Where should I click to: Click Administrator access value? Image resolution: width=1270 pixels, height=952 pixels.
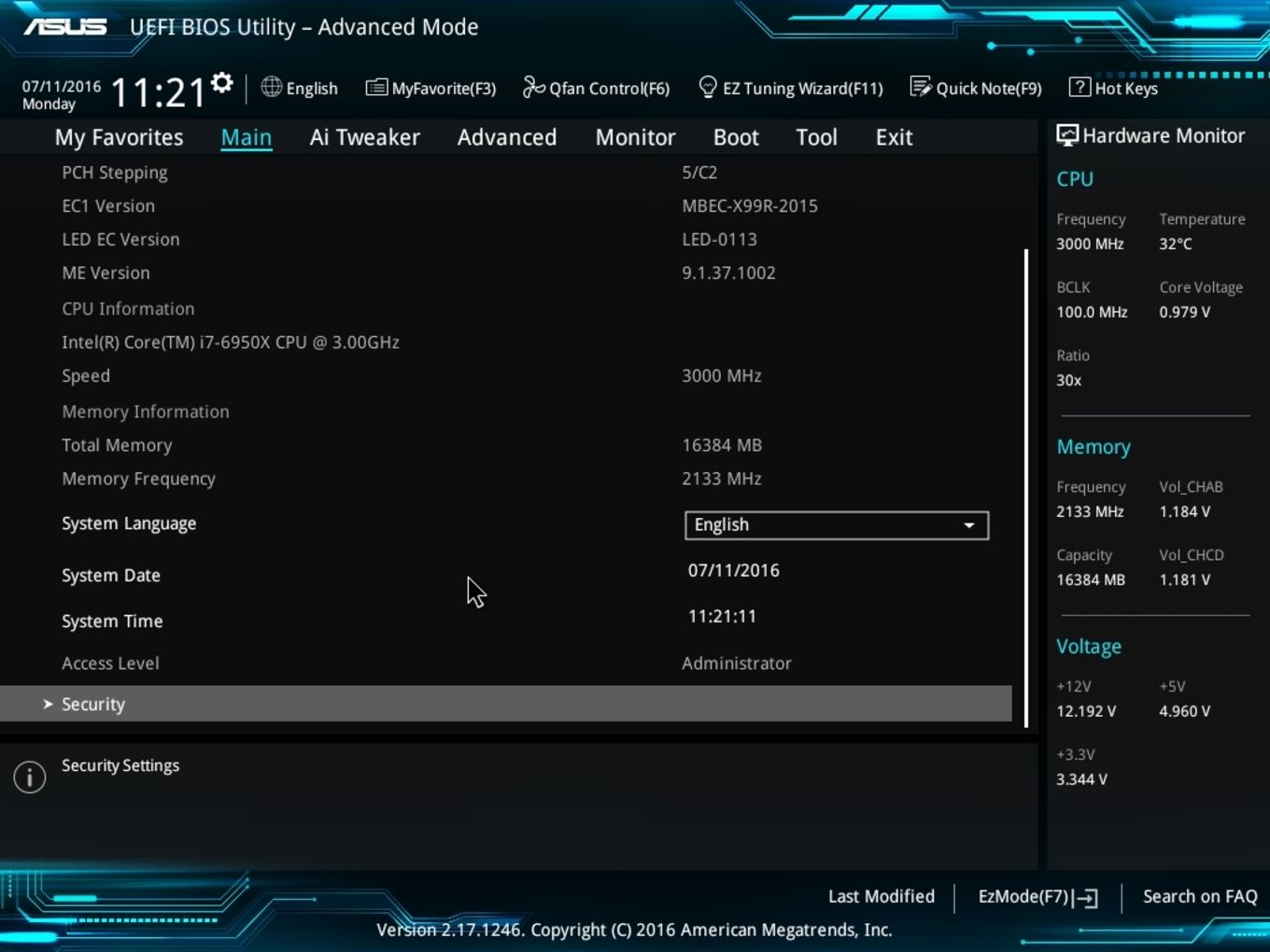pos(737,664)
